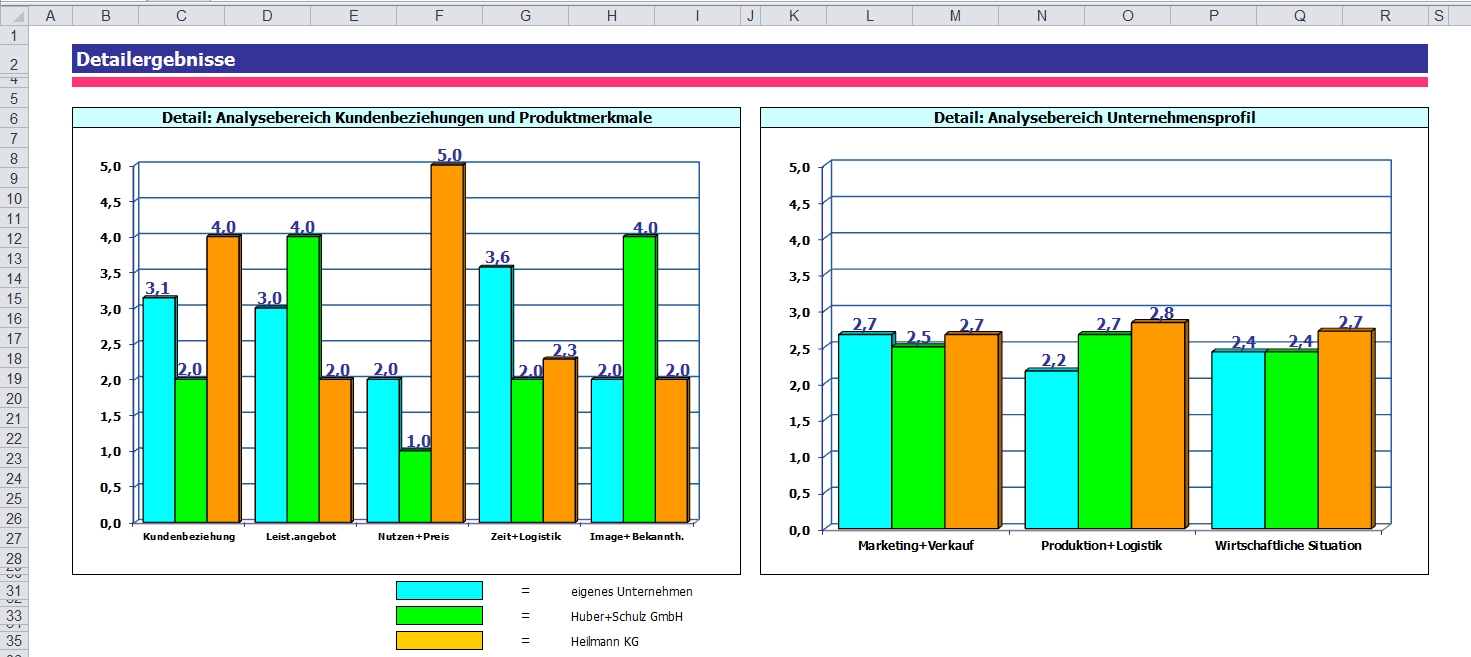The width and height of the screenshot is (1471, 657).
Task: Select the Kundenbeziehung category axis label
Action: pos(189,537)
